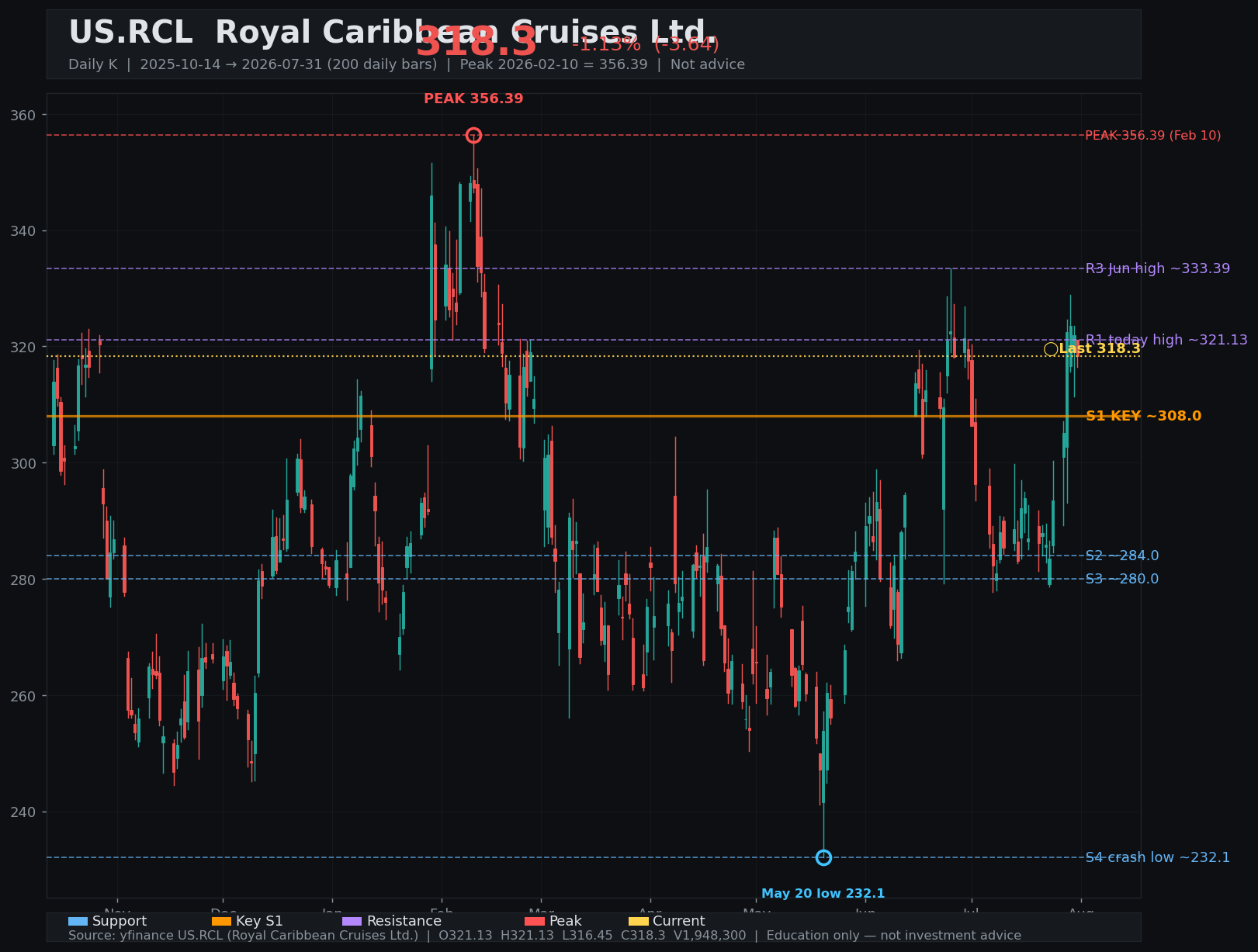Click the 320 y-axis price label
Screen dimensions: 1258x952
(24, 348)
